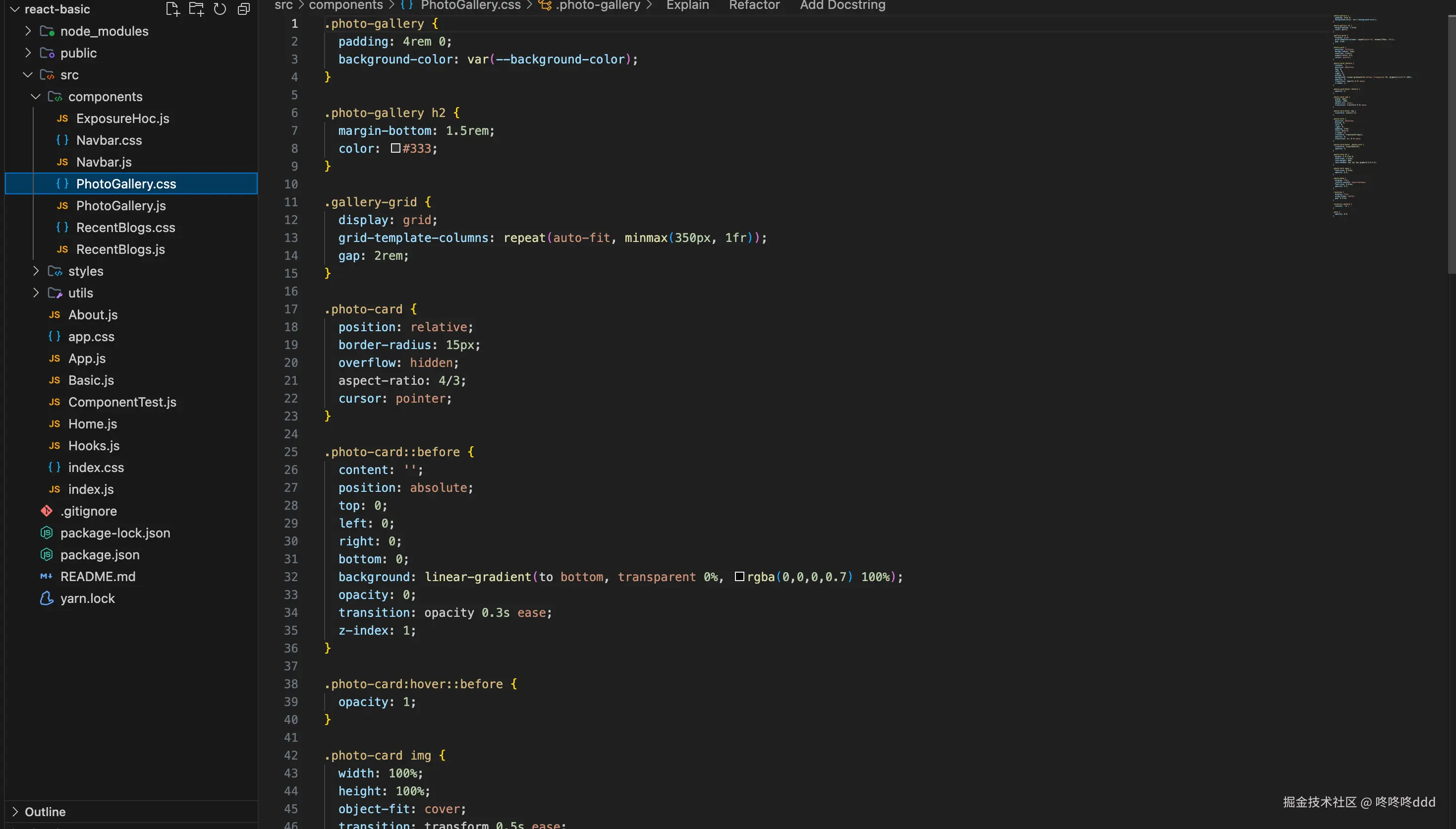Create a new file in the explorer
This screenshot has height=829, width=1456.
click(x=172, y=8)
